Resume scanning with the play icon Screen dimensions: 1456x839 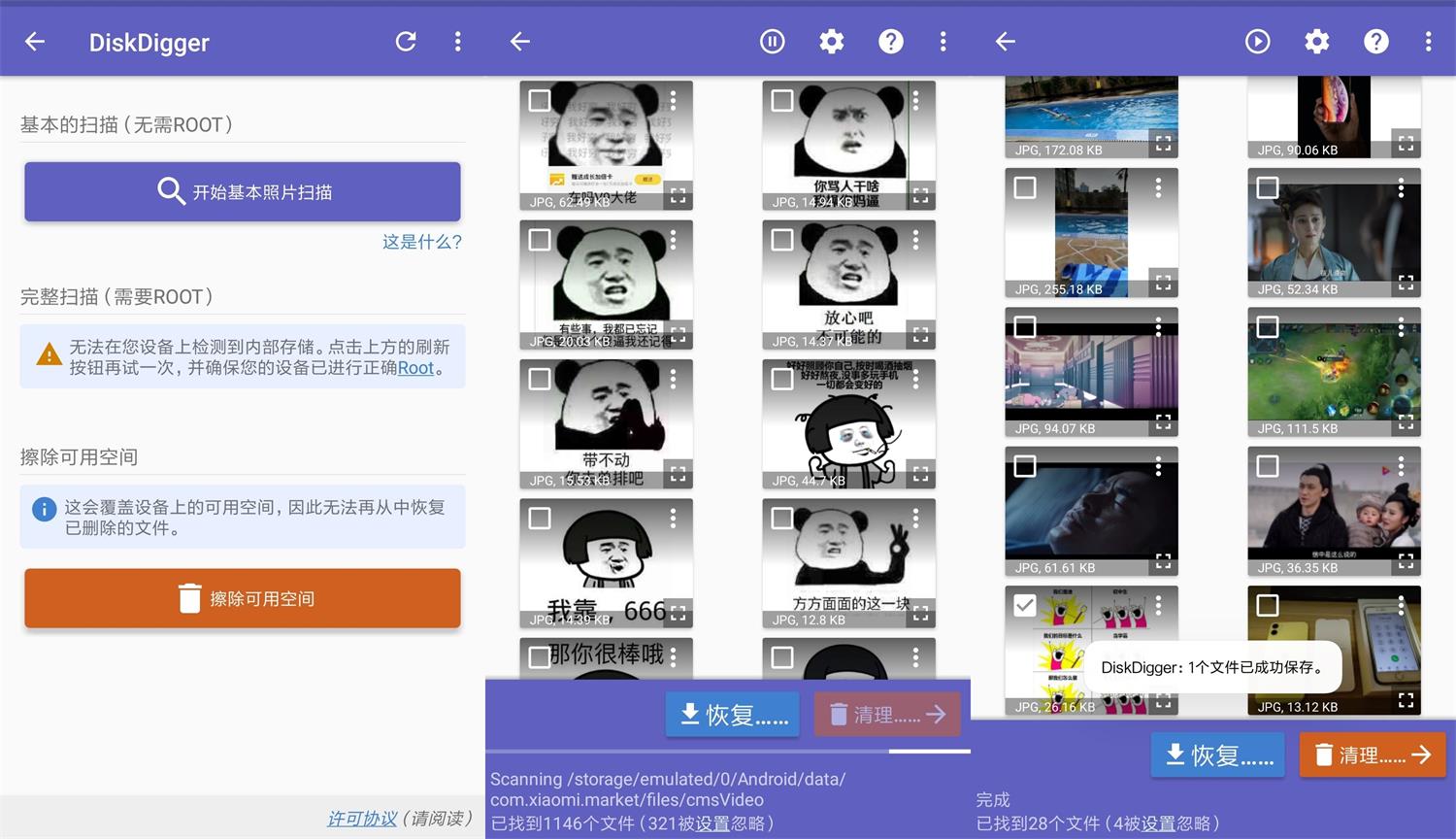coord(1257,42)
